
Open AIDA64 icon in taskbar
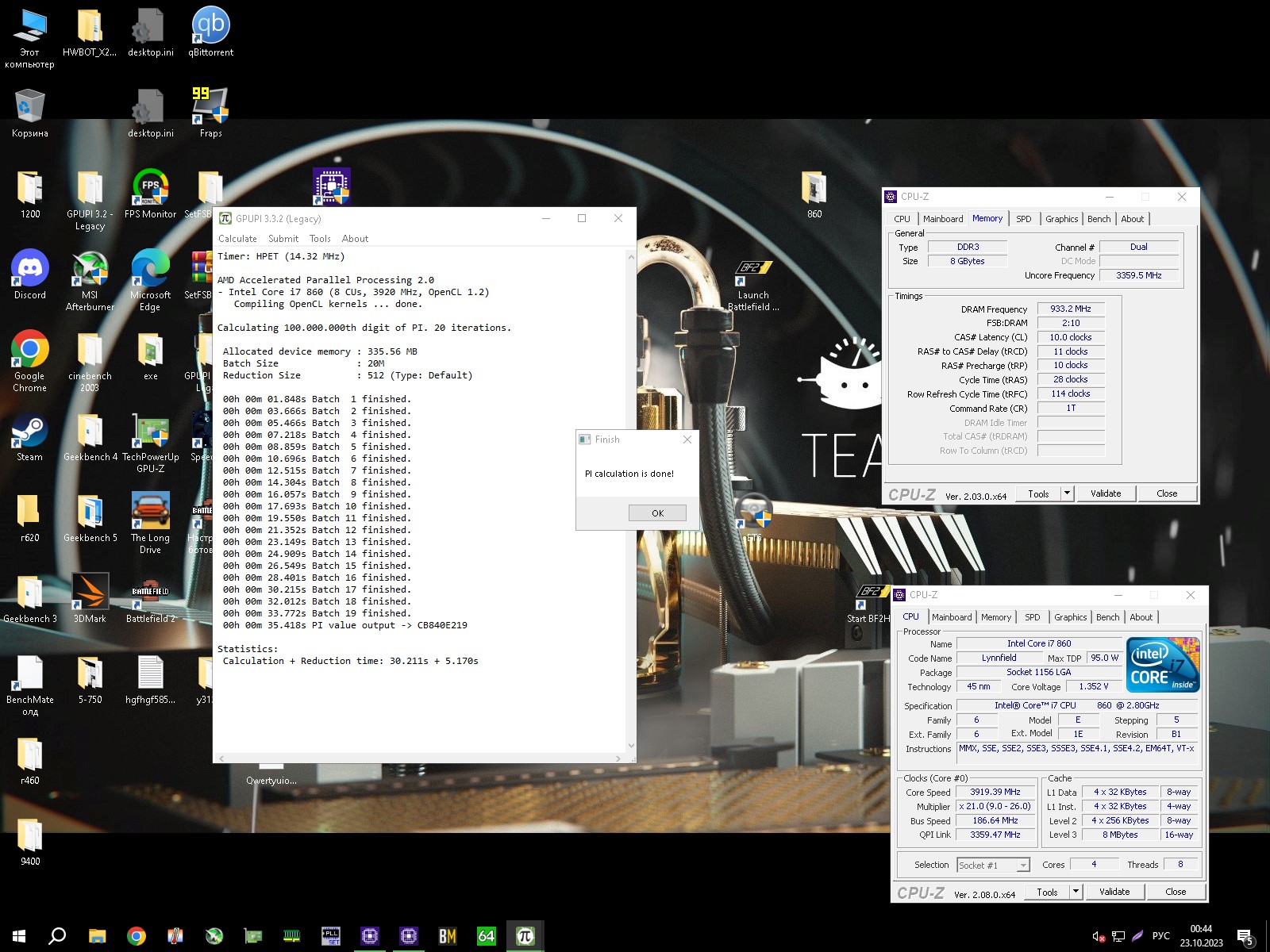tap(486, 936)
